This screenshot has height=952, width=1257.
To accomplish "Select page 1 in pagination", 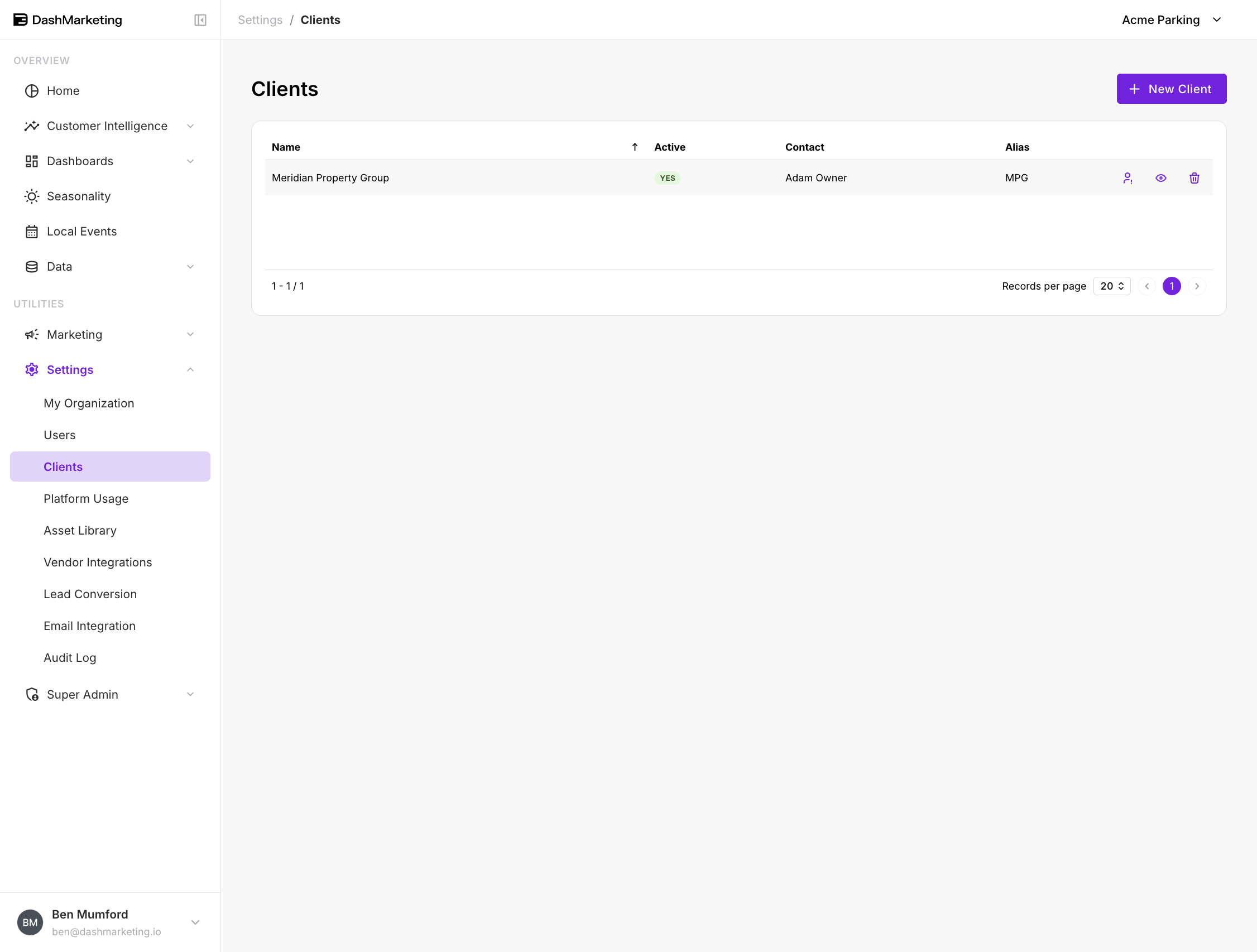I will click(1172, 286).
